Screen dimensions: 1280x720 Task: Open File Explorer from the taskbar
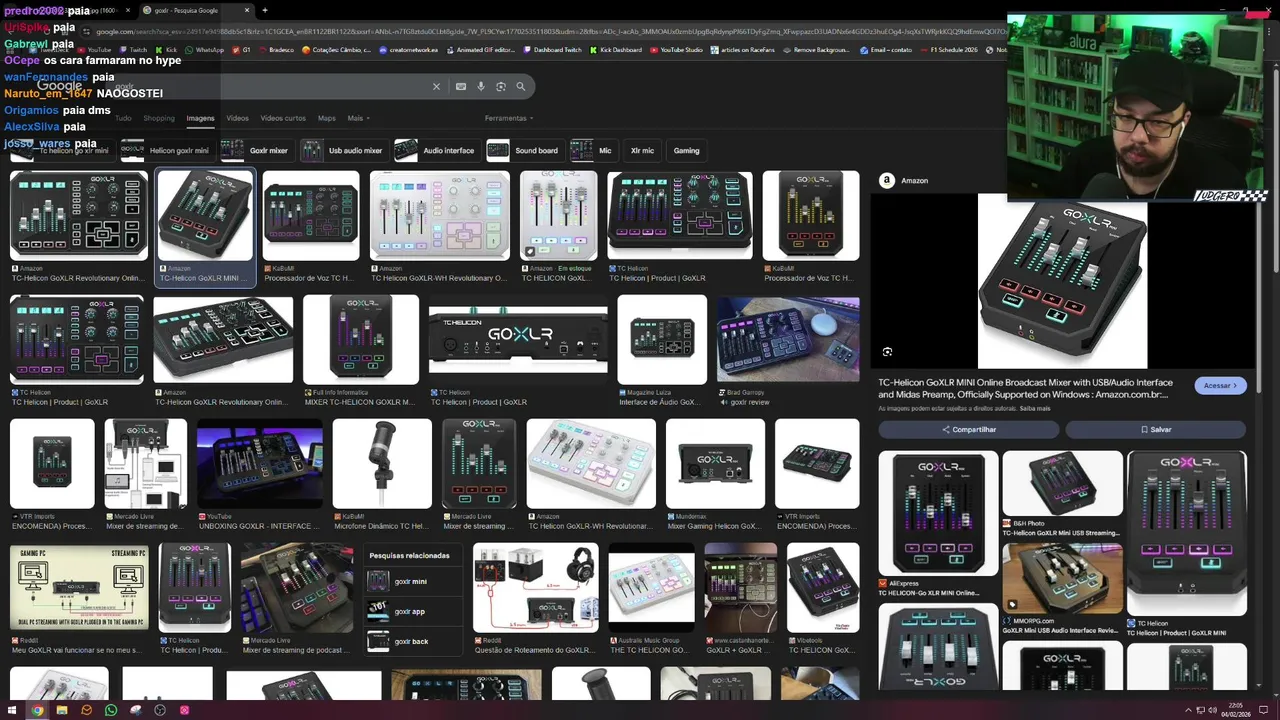click(x=62, y=710)
